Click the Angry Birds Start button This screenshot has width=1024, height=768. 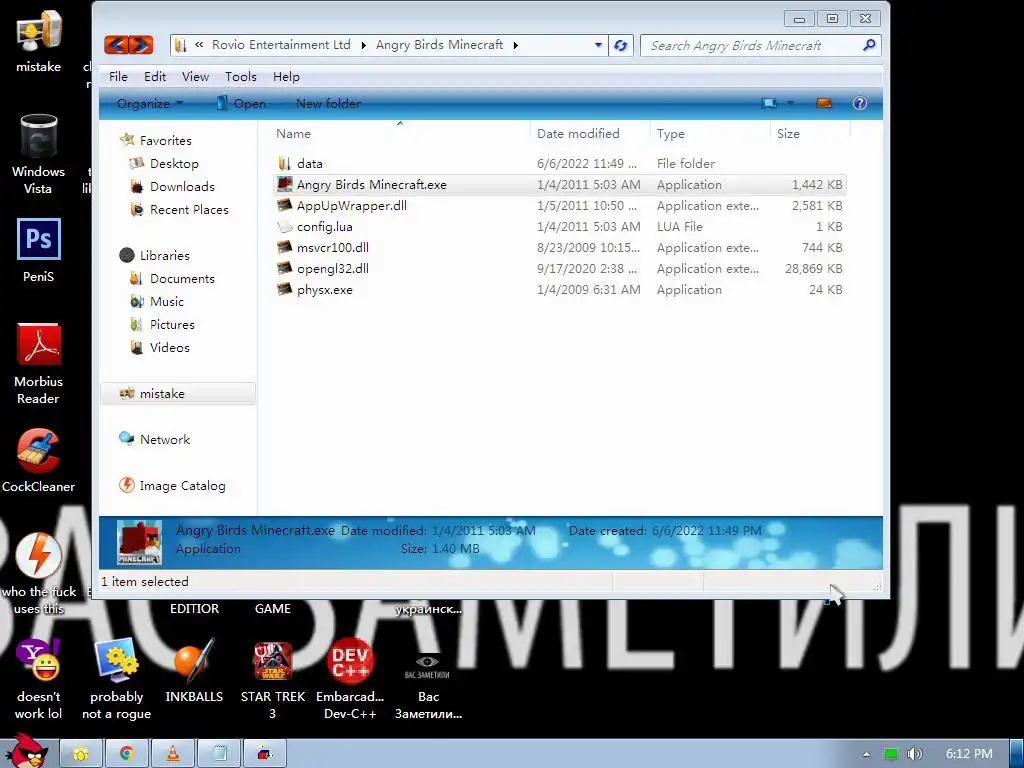(27, 751)
